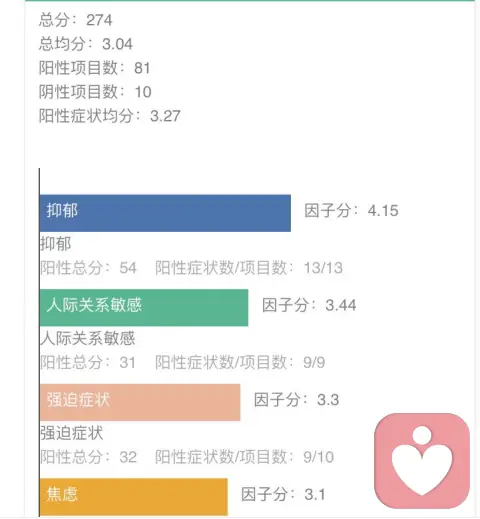The height and width of the screenshot is (519, 480).
Task: Click the 因子分 4.15 label
Action: 351,211
